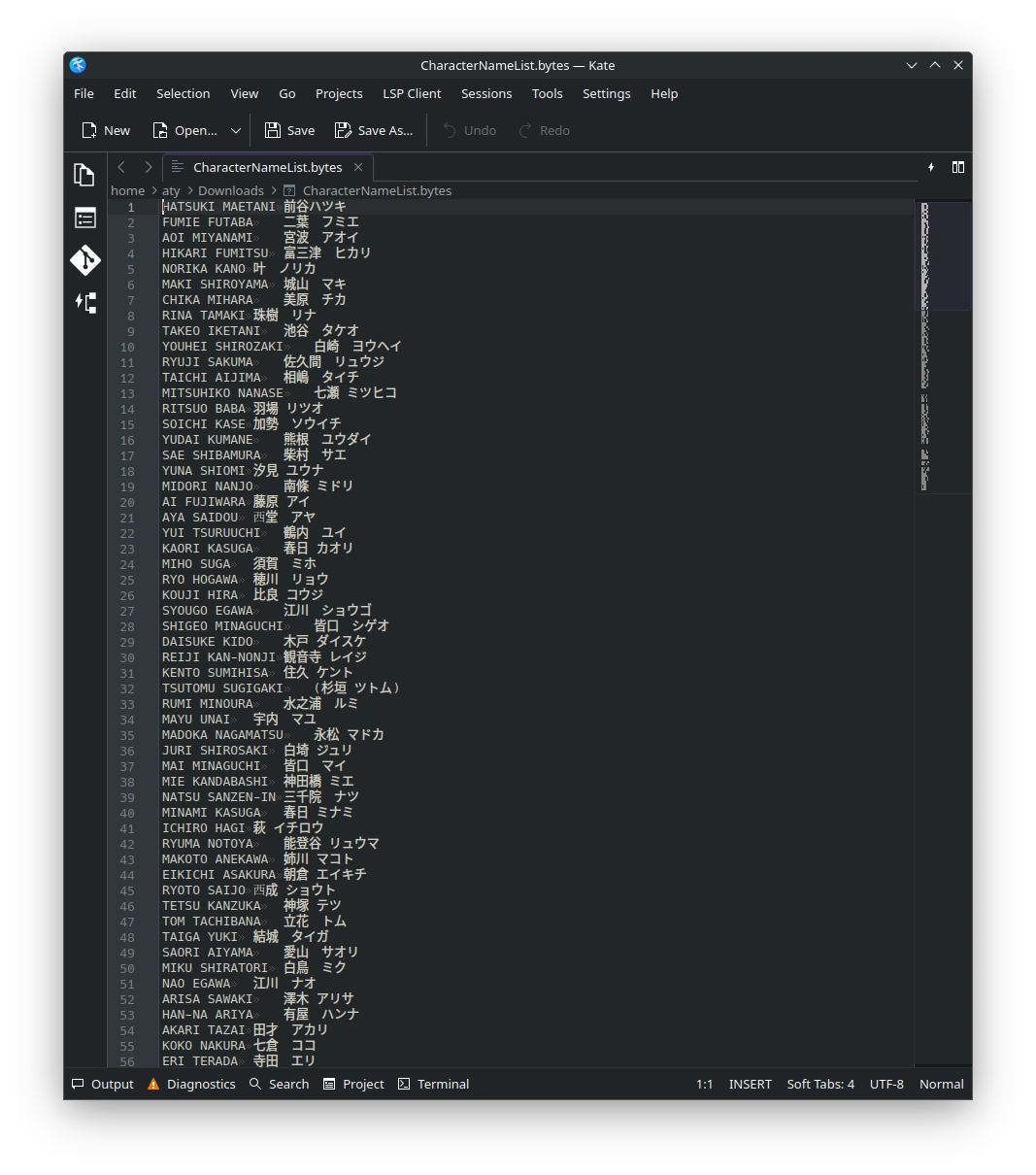The height and width of the screenshot is (1175, 1036).
Task: Toggle the Diagnostics panel
Action: [191, 1084]
